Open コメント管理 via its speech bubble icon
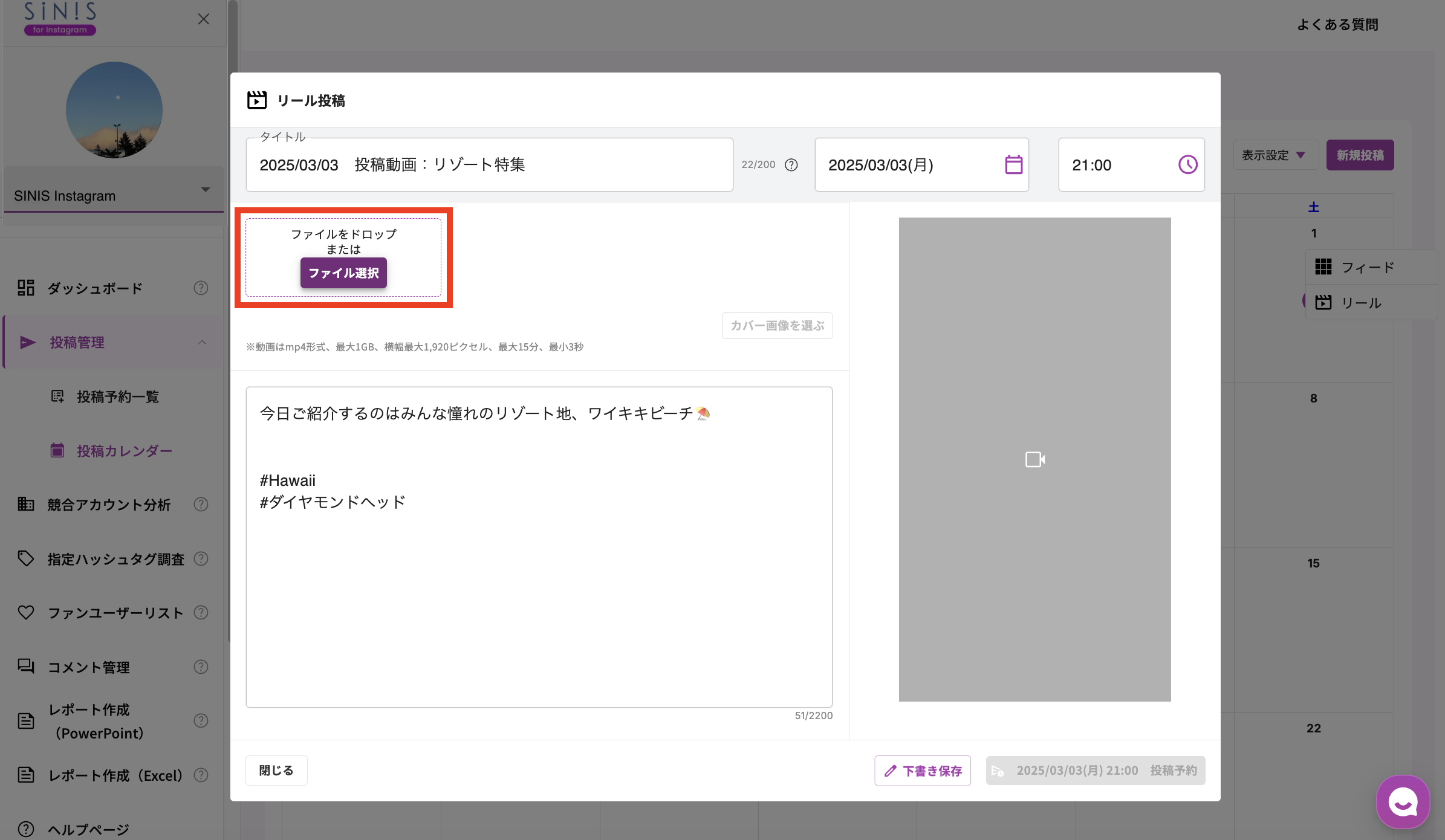The height and width of the screenshot is (840, 1445). [25, 667]
